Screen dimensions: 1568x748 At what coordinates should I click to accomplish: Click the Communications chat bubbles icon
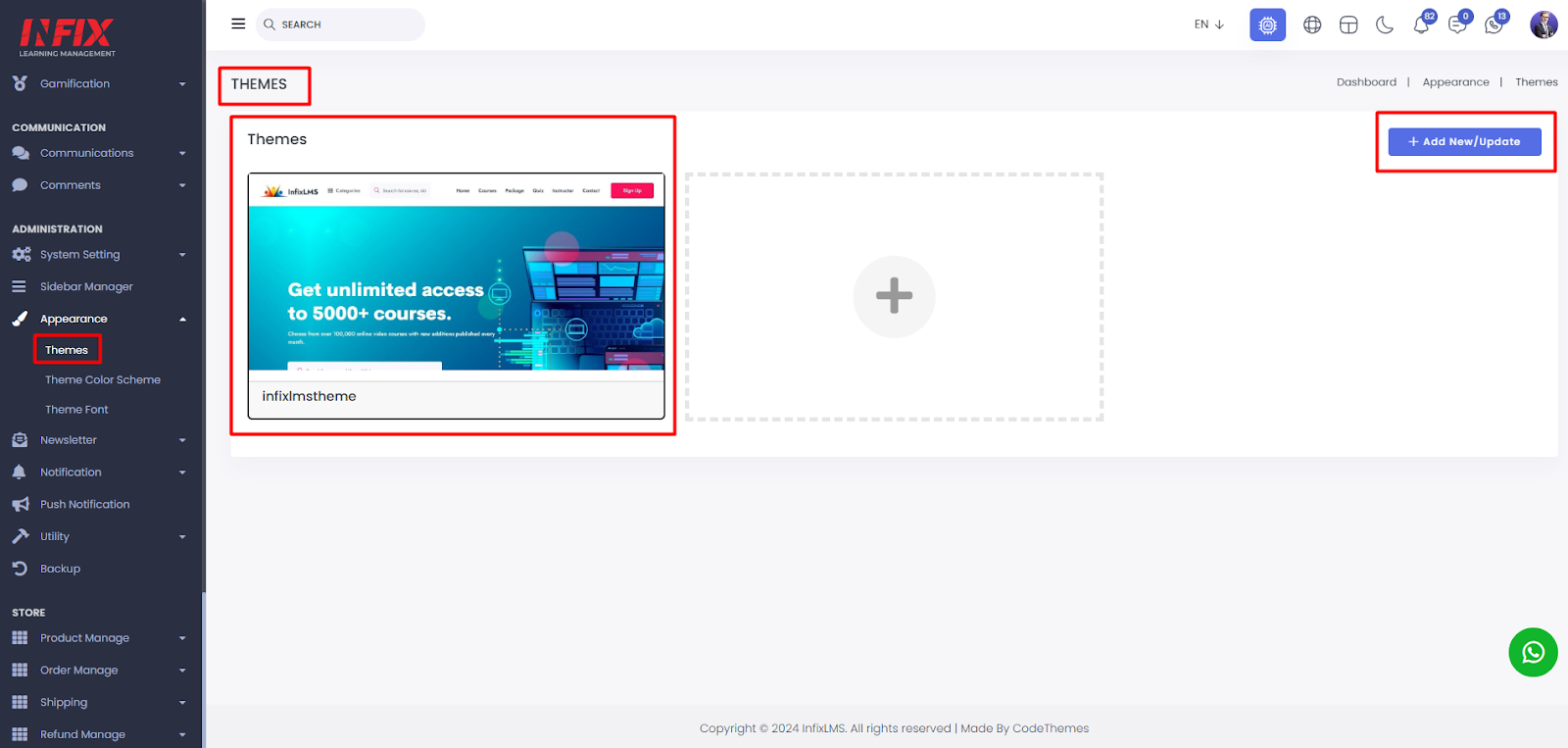[x=21, y=153]
